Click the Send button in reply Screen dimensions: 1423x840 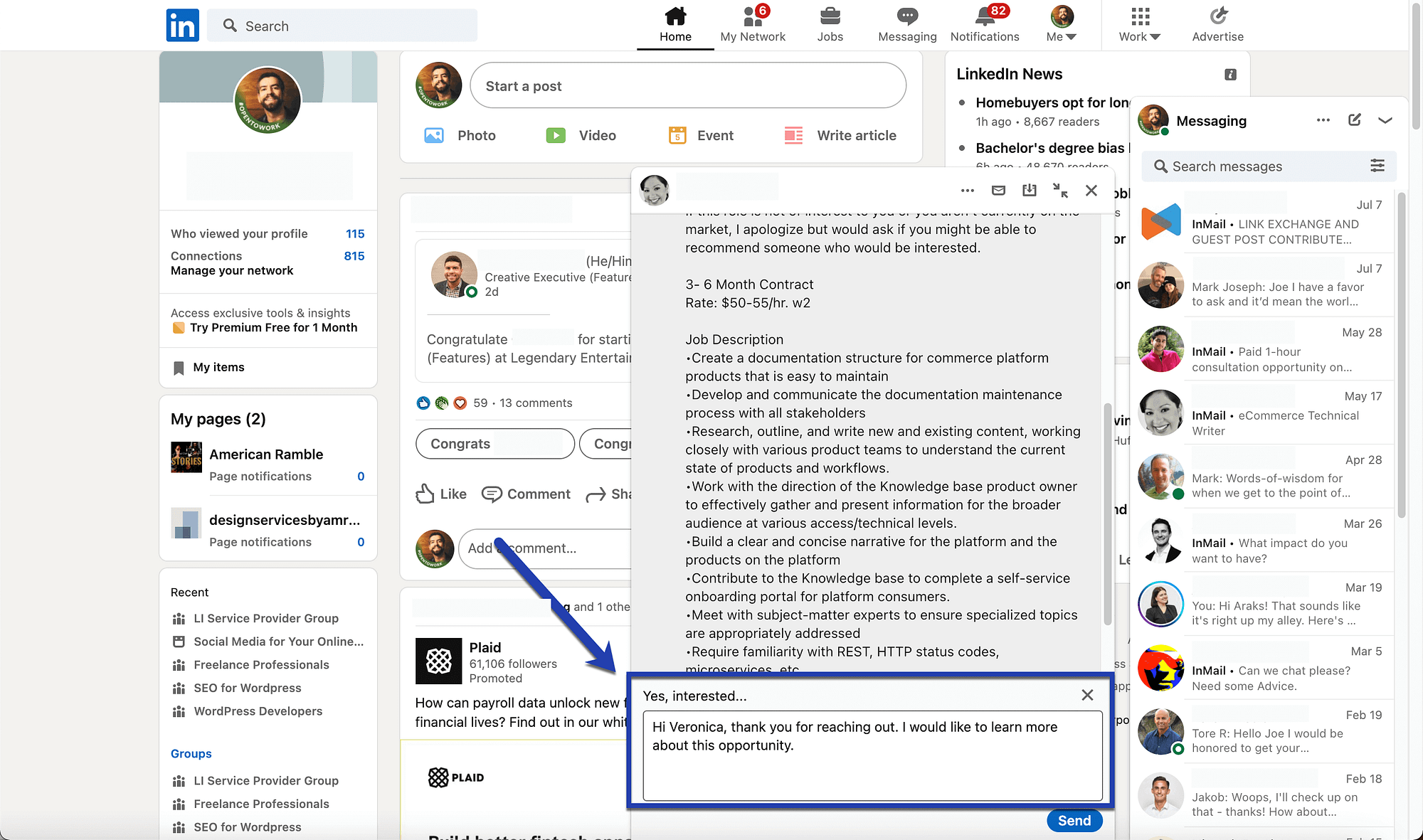coord(1075,821)
